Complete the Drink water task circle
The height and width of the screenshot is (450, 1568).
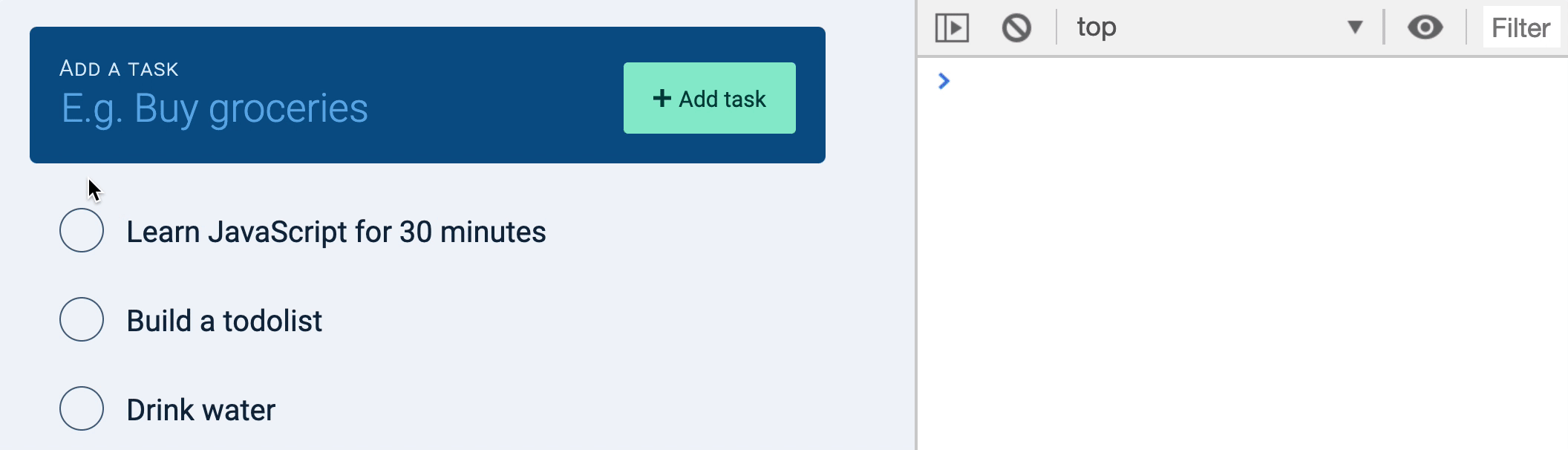[83, 410]
